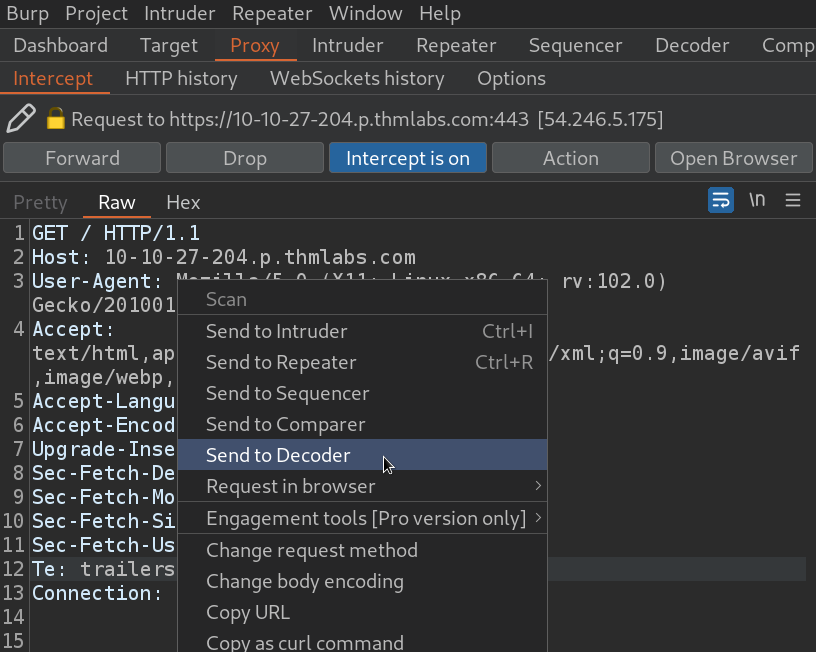Click the Forward button
Screen dimensions: 816x652
coord(82,158)
